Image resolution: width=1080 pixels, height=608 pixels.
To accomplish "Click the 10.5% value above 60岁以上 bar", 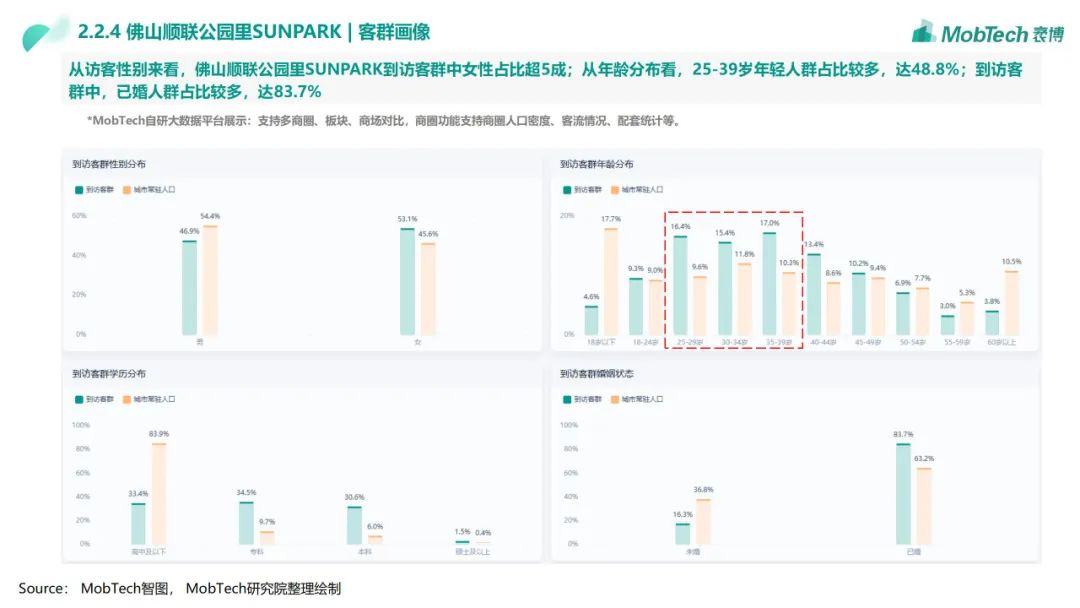I will [x=1012, y=262].
